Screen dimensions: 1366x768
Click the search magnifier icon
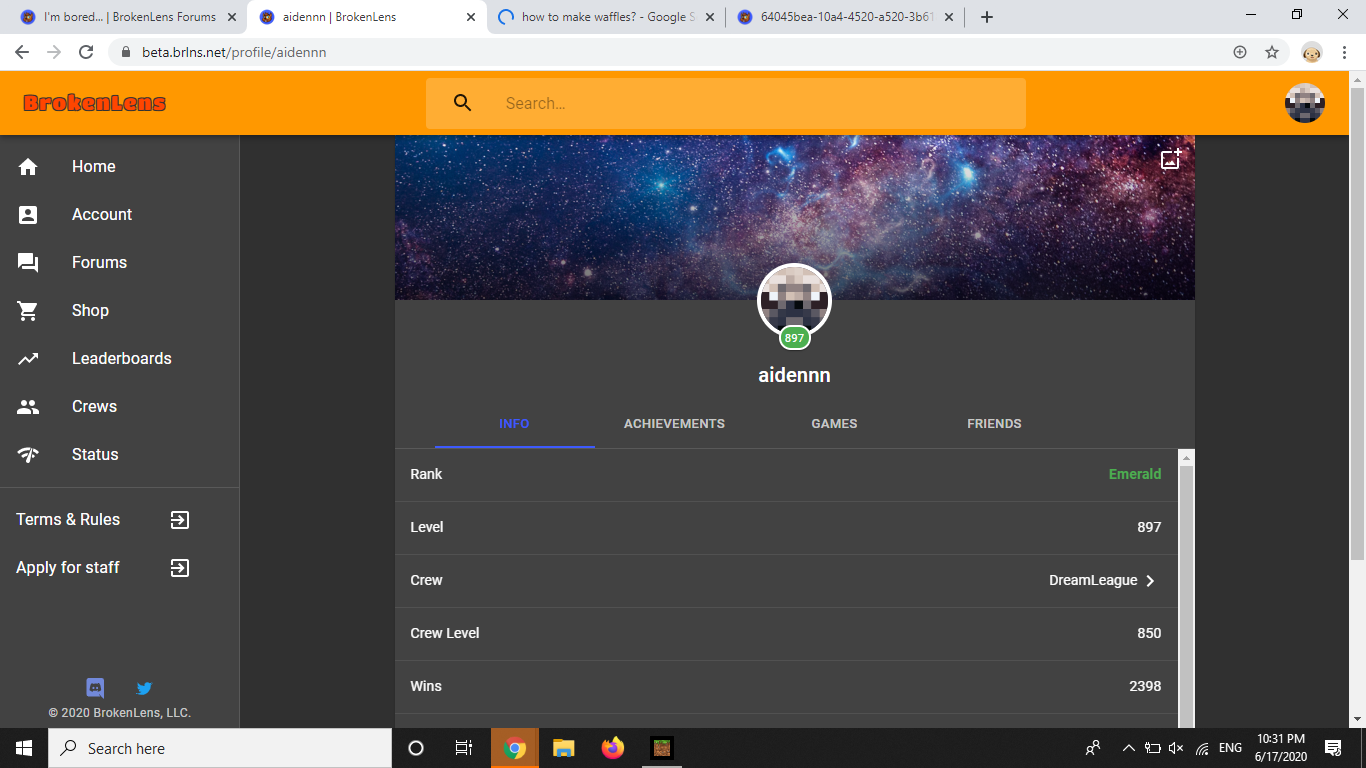[462, 103]
